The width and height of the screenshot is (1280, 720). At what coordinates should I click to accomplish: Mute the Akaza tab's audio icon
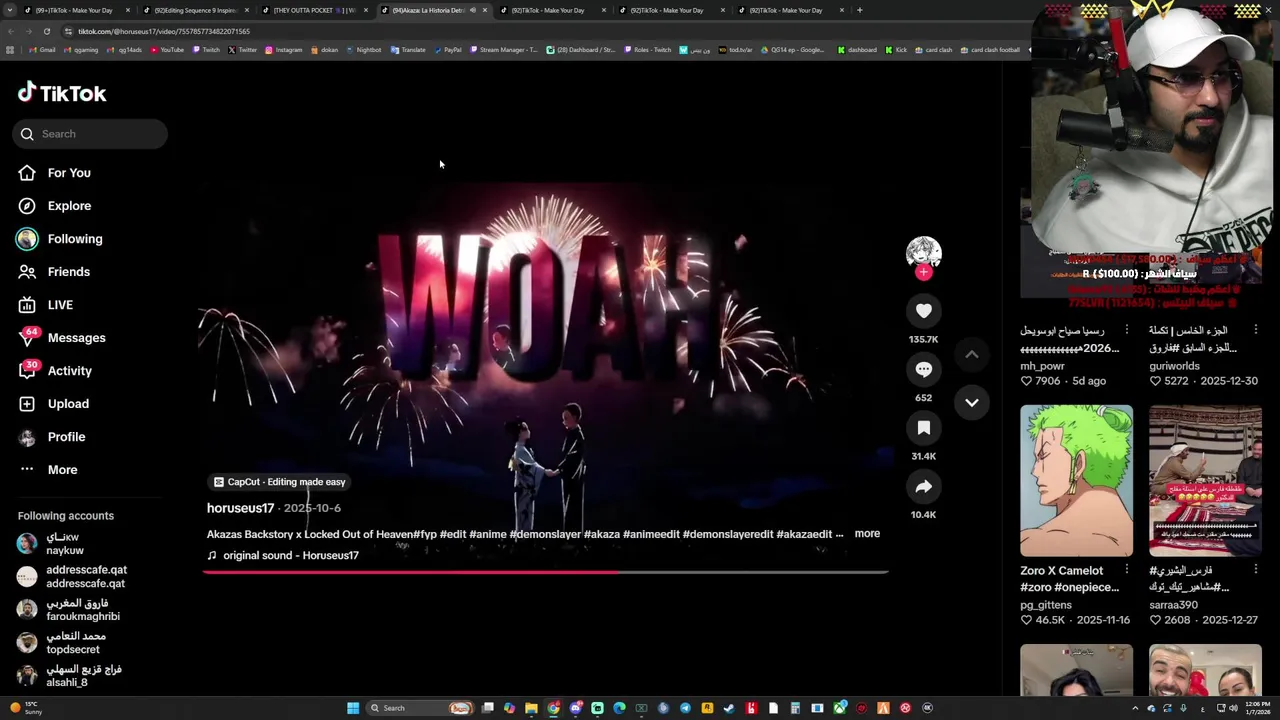coord(473,10)
